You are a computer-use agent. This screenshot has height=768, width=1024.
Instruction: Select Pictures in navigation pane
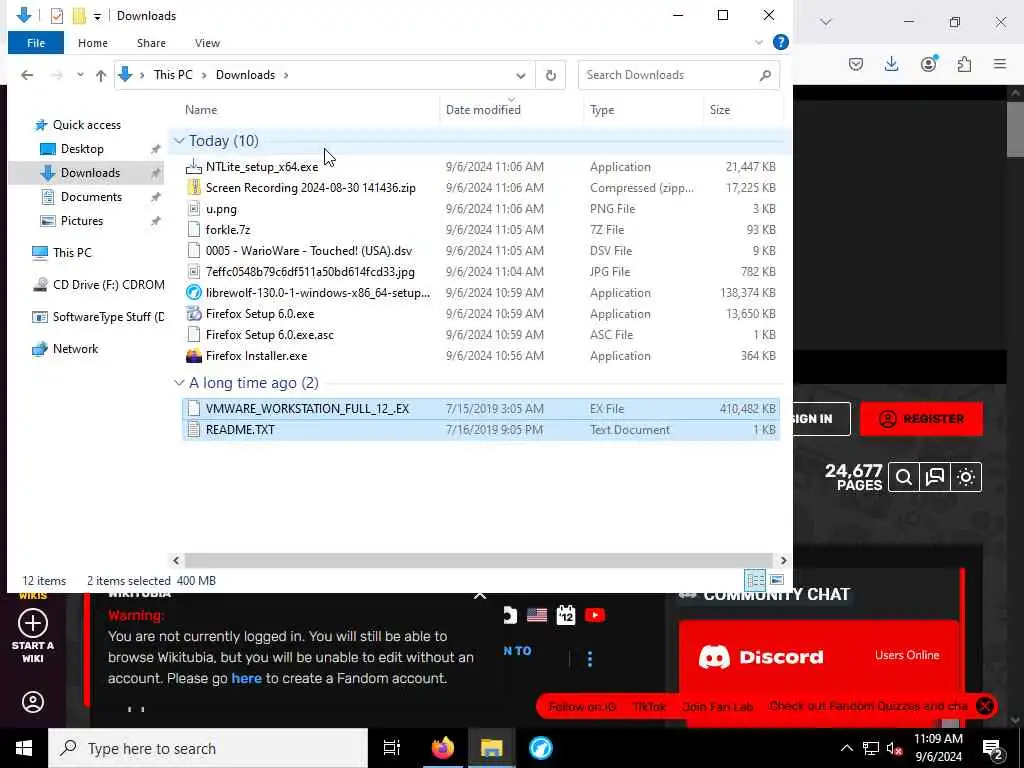pos(82,221)
